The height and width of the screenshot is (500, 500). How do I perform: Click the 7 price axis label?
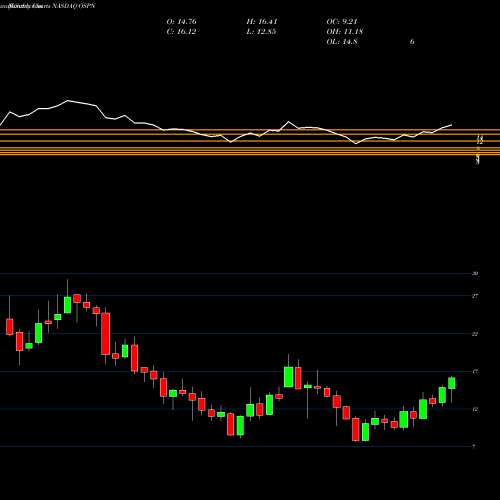[x=474, y=447]
